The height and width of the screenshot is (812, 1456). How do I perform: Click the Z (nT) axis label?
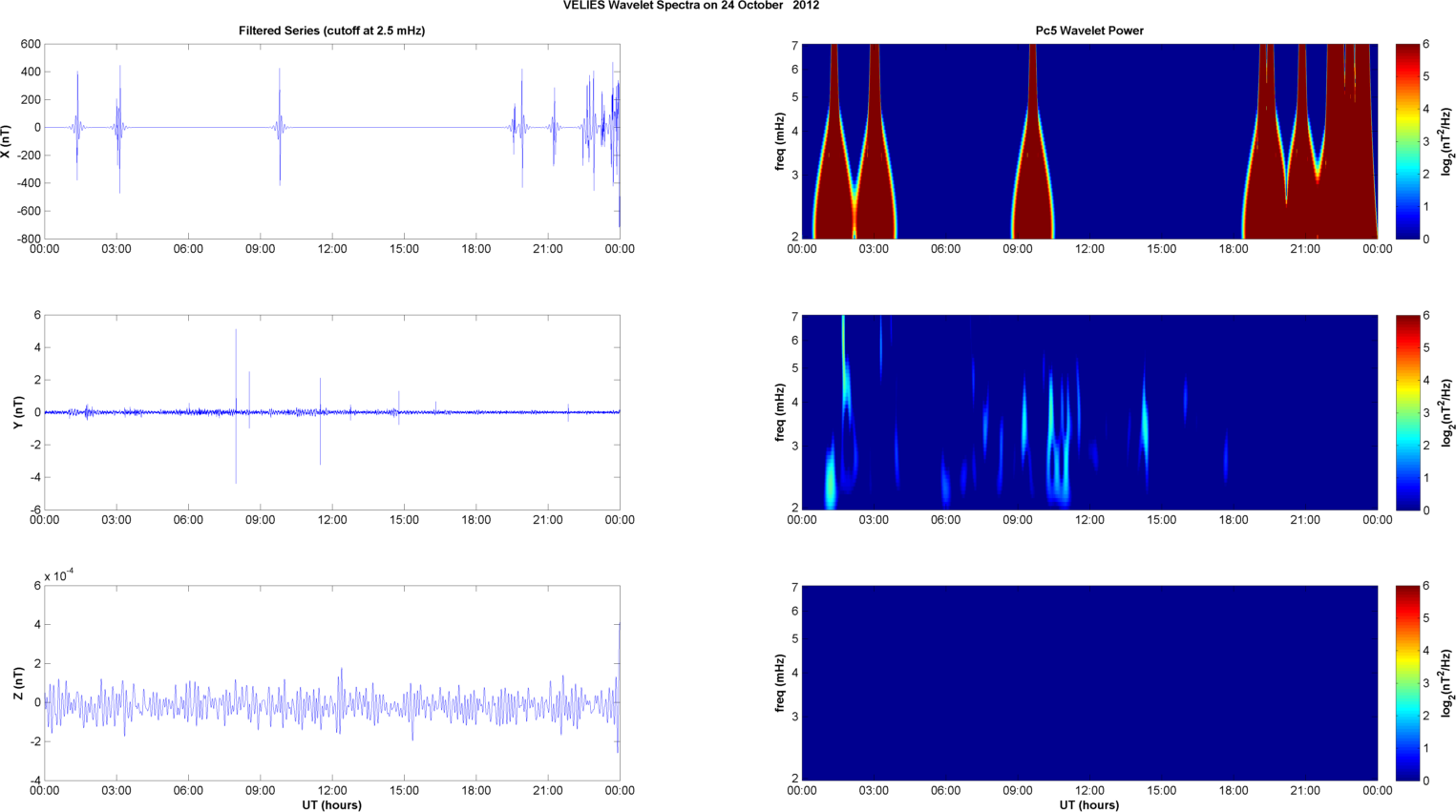(18, 683)
